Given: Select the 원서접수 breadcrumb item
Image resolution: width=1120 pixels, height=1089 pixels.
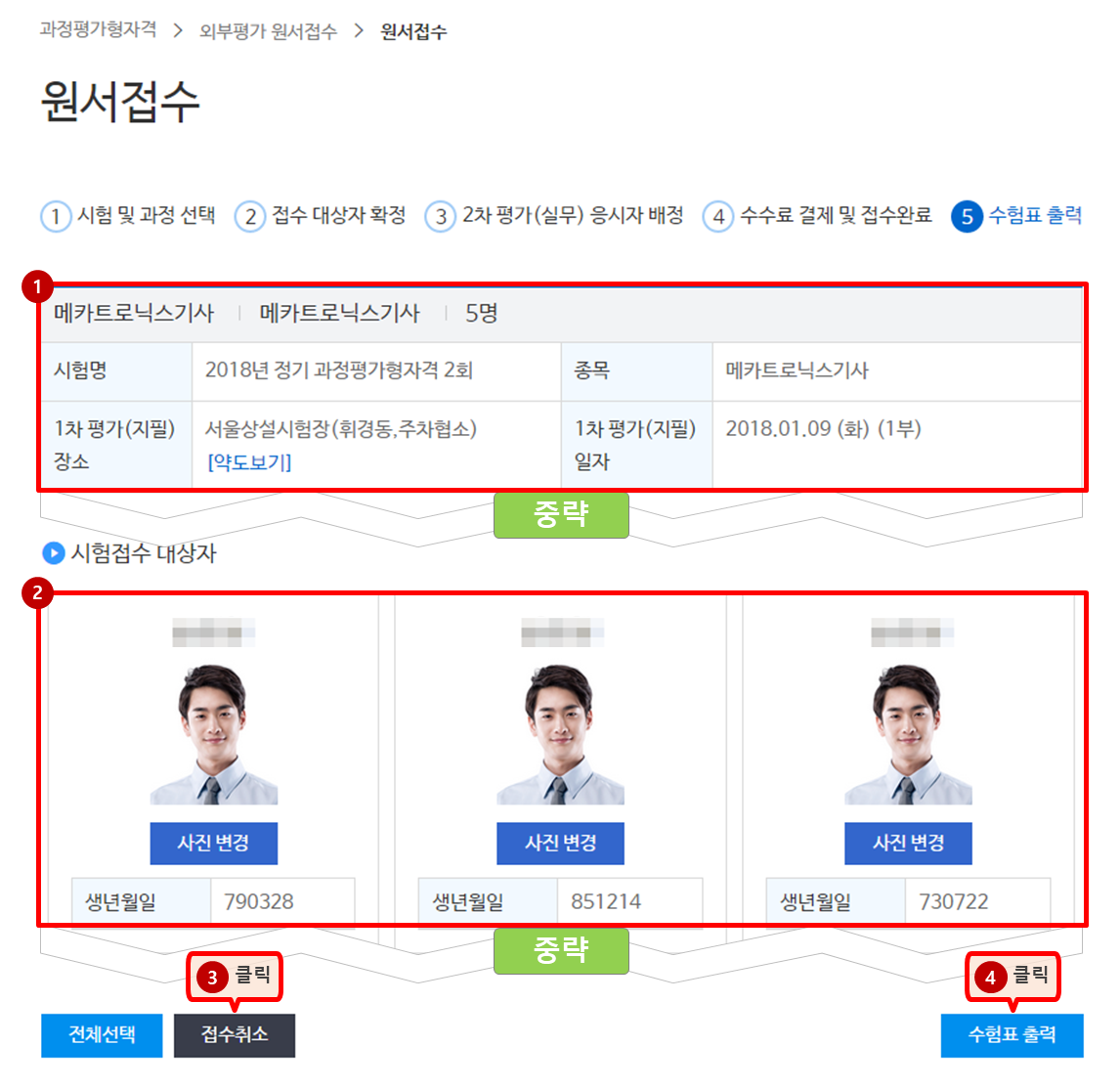Looking at the screenshot, I should coord(413,31).
